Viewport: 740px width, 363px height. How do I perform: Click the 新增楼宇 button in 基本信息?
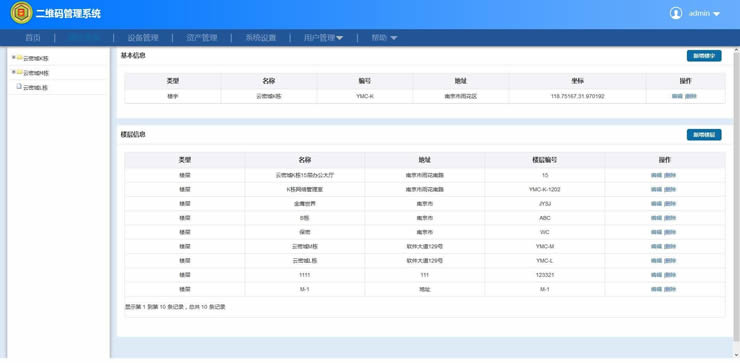704,56
